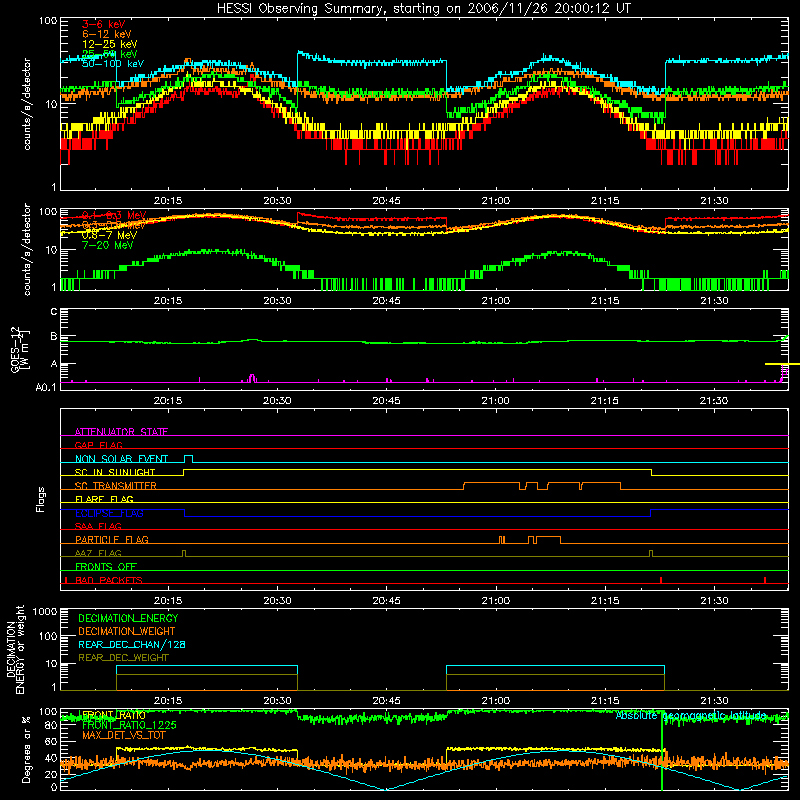Select the SC_IN_SUNLIGHT flag label
This screenshot has width=800, height=800.
115,472
